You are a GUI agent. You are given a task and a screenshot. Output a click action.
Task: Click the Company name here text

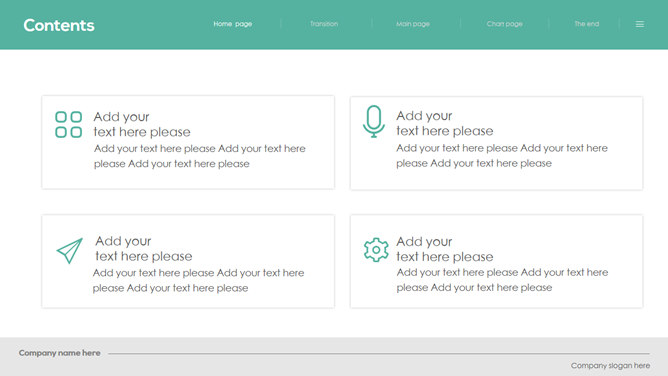pos(60,353)
